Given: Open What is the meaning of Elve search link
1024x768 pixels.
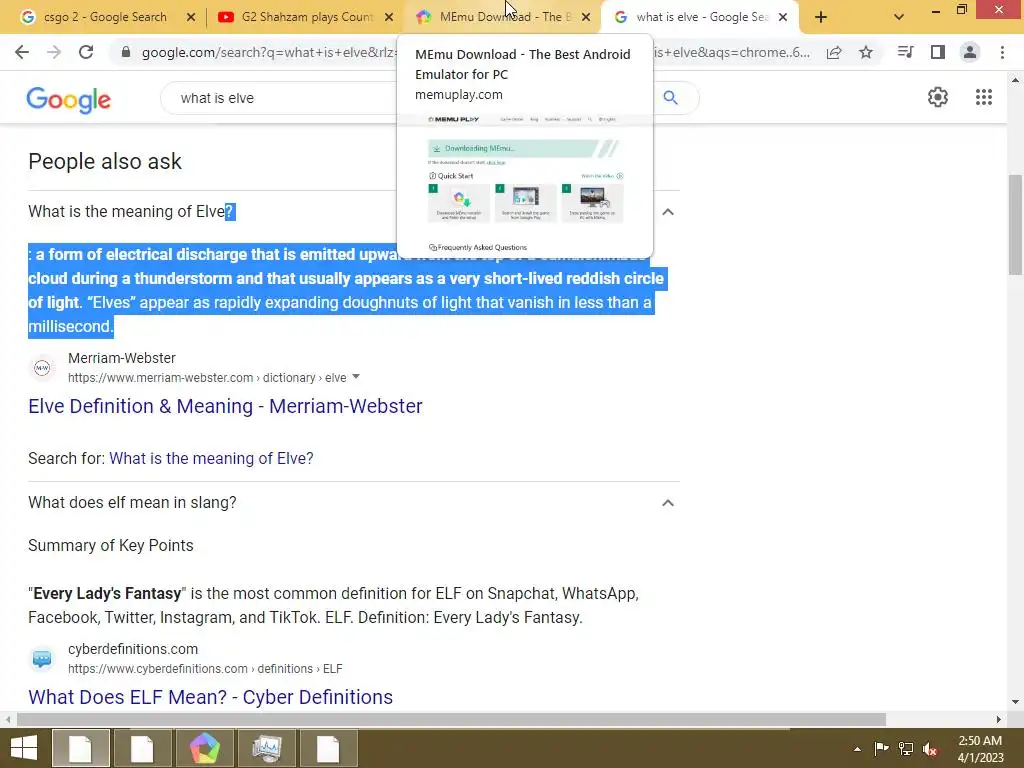Looking at the screenshot, I should point(211,458).
